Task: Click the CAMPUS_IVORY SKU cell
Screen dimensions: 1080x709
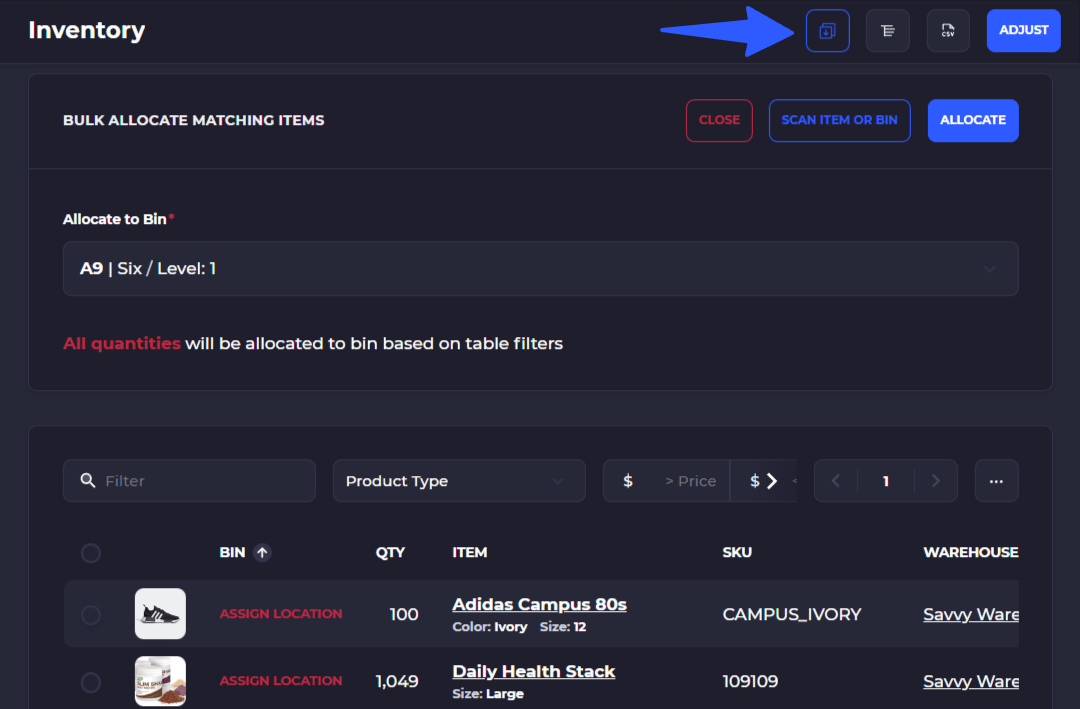Action: (792, 614)
